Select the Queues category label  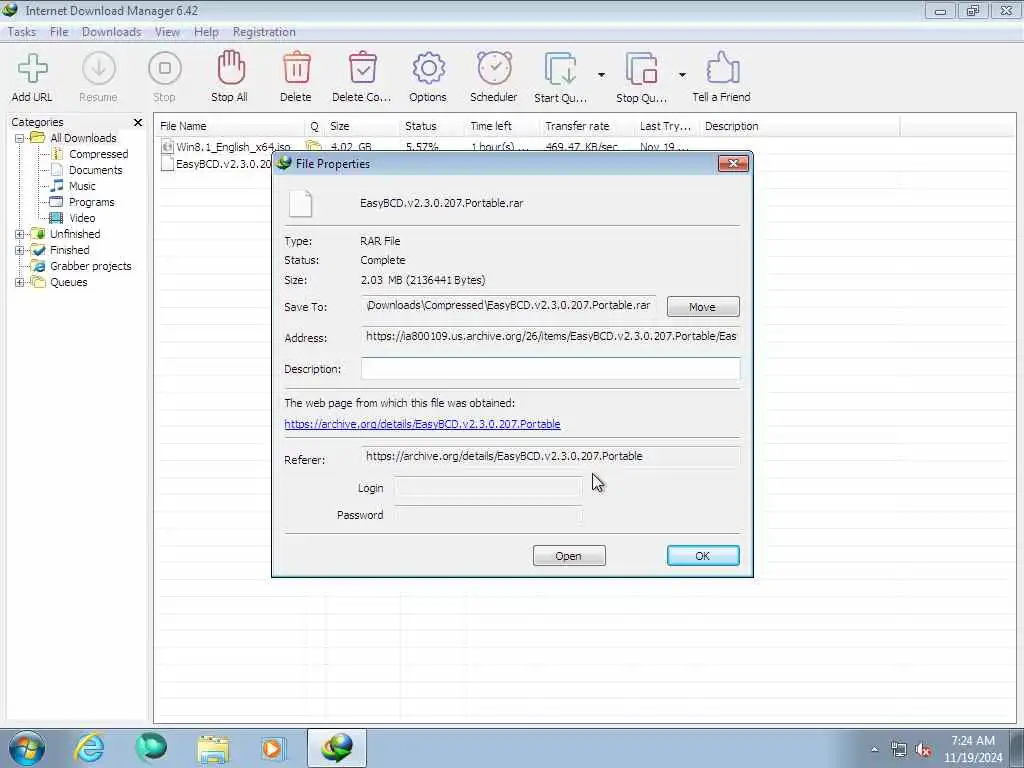coord(69,282)
